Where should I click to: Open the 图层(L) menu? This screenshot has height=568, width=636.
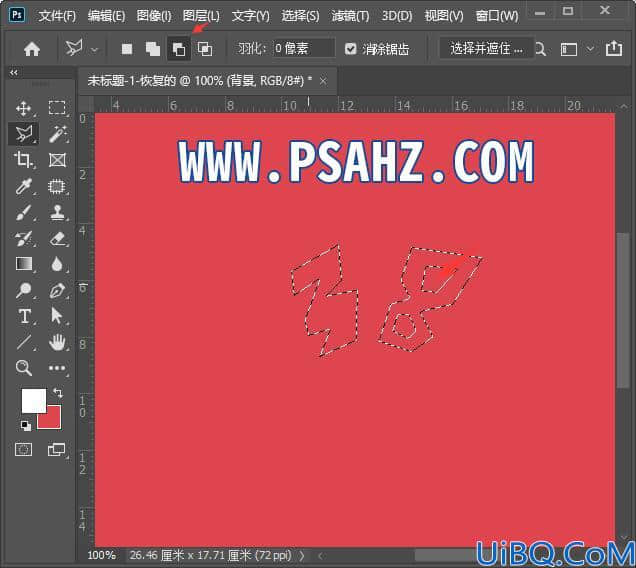click(201, 16)
